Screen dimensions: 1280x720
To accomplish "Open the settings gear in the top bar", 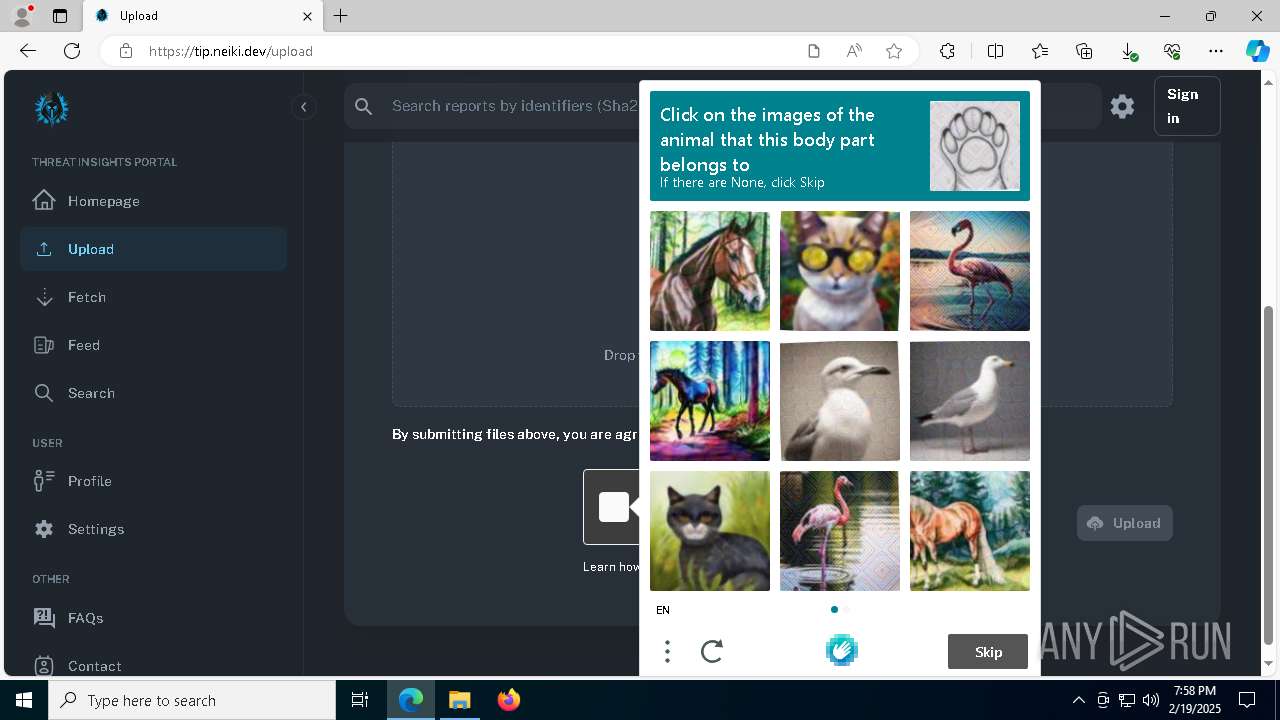I will 1122,106.
